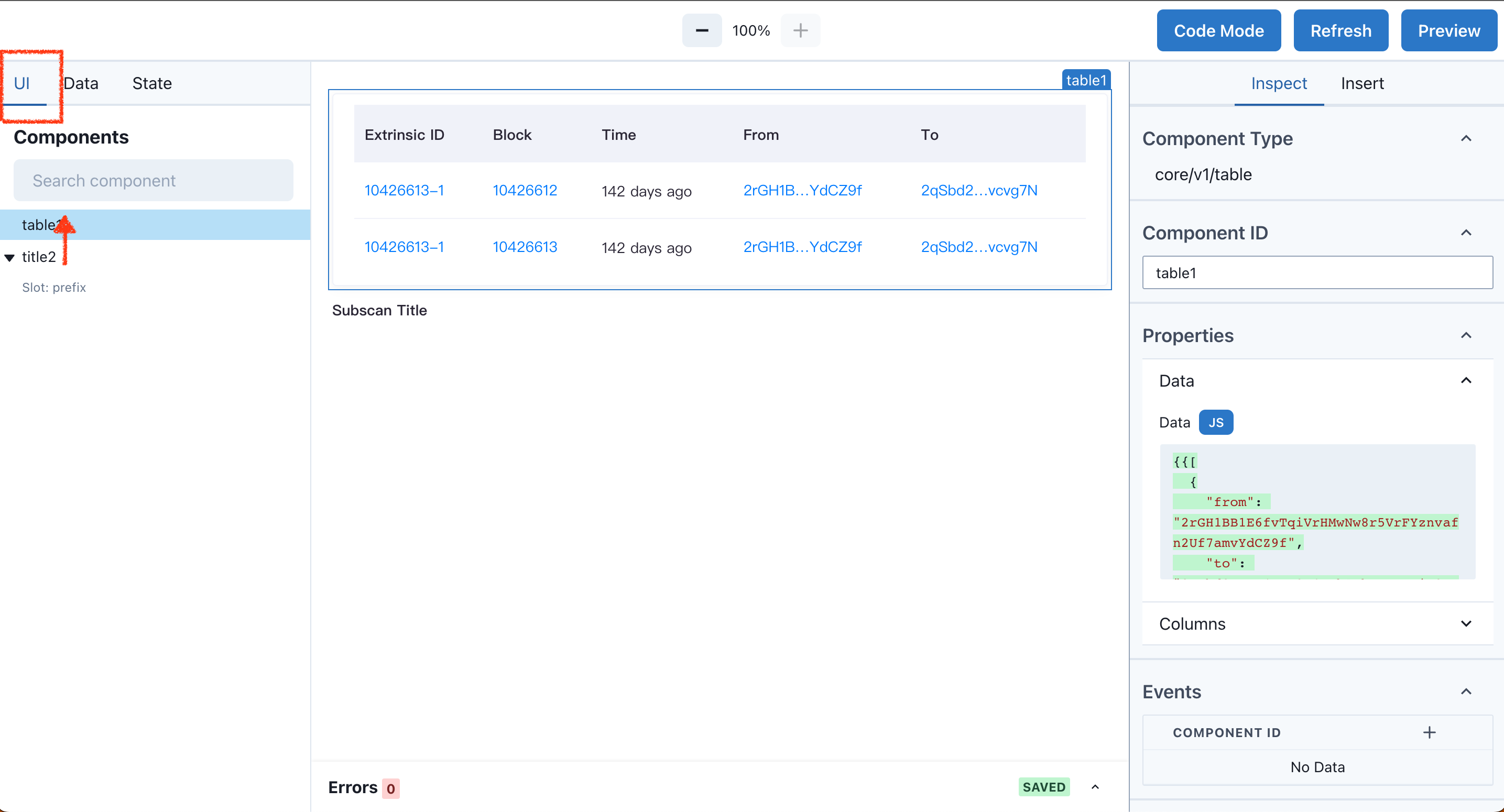Expand the Columns property group
This screenshot has height=812, width=1504.
(1466, 623)
